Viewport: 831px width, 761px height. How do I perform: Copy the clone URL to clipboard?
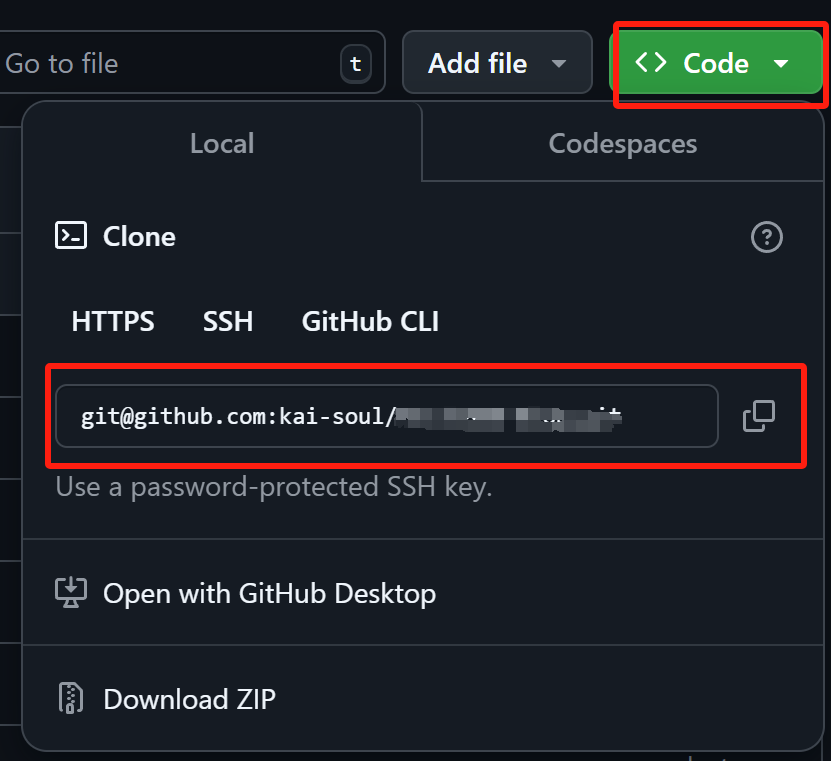point(758,415)
